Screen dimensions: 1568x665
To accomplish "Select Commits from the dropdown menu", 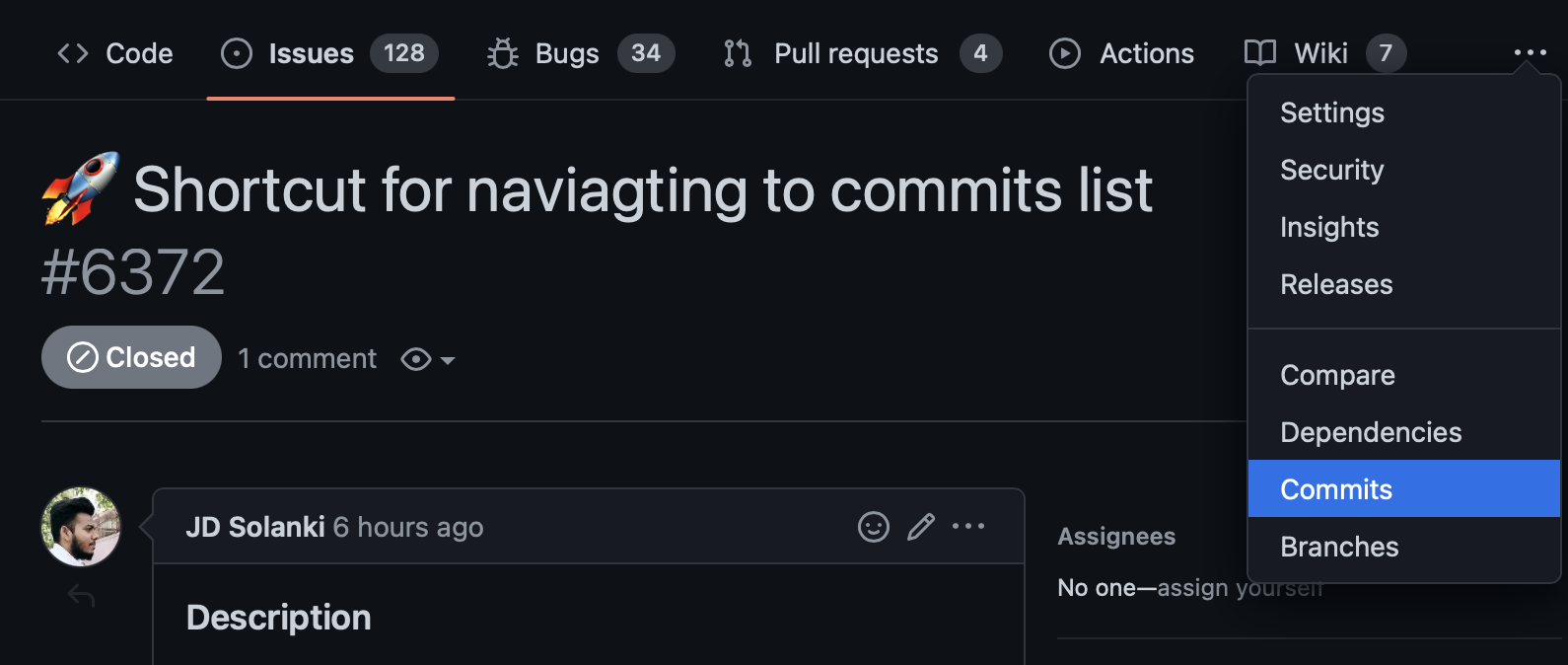I will point(1335,488).
